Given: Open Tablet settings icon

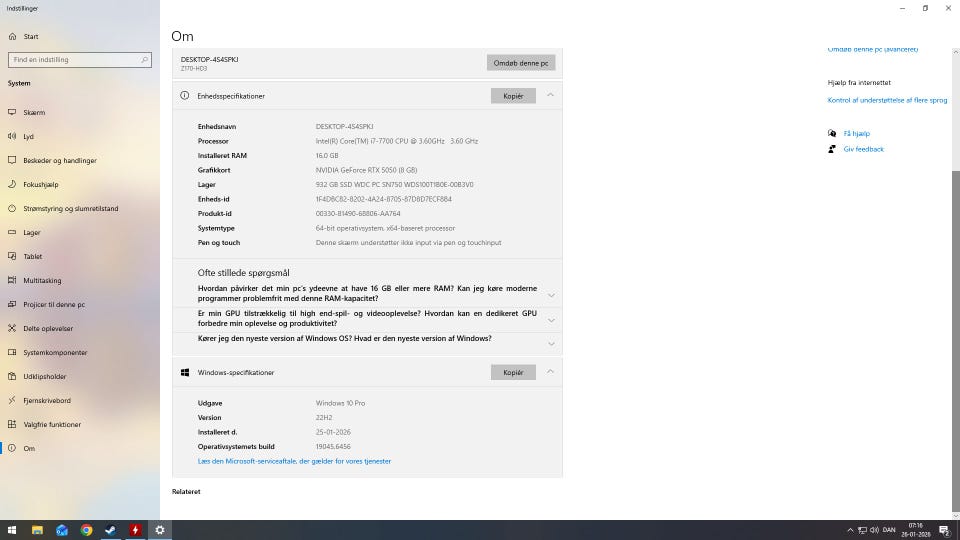Looking at the screenshot, I should tap(12, 257).
